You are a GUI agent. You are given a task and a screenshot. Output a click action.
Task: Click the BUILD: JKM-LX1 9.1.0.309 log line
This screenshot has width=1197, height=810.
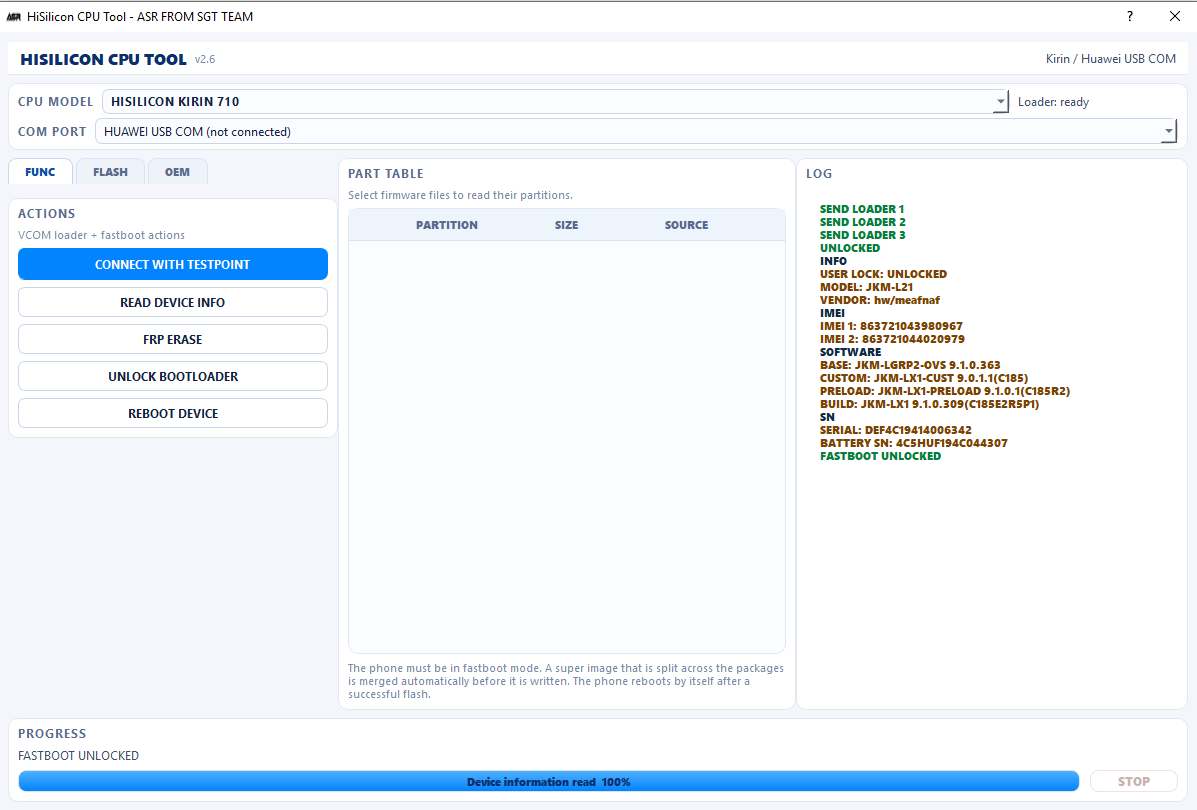pyautogui.click(x=929, y=404)
